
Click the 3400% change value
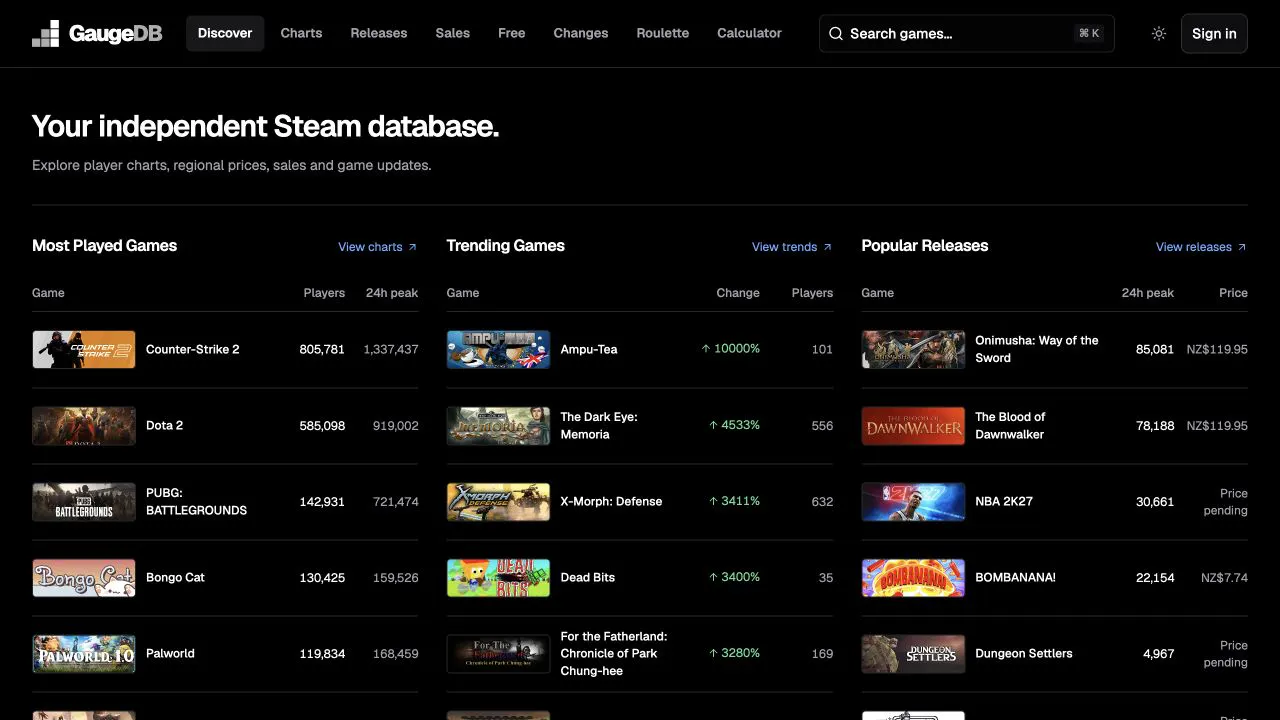(x=734, y=577)
